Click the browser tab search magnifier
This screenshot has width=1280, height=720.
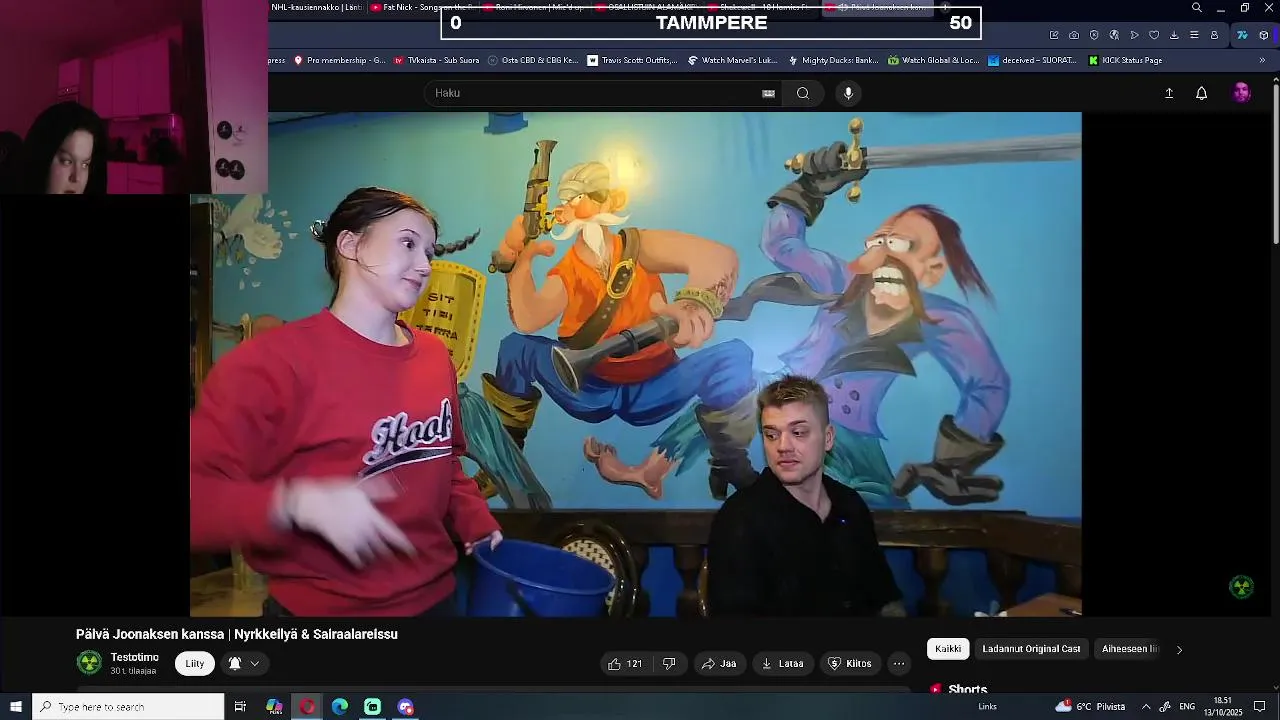[1197, 8]
